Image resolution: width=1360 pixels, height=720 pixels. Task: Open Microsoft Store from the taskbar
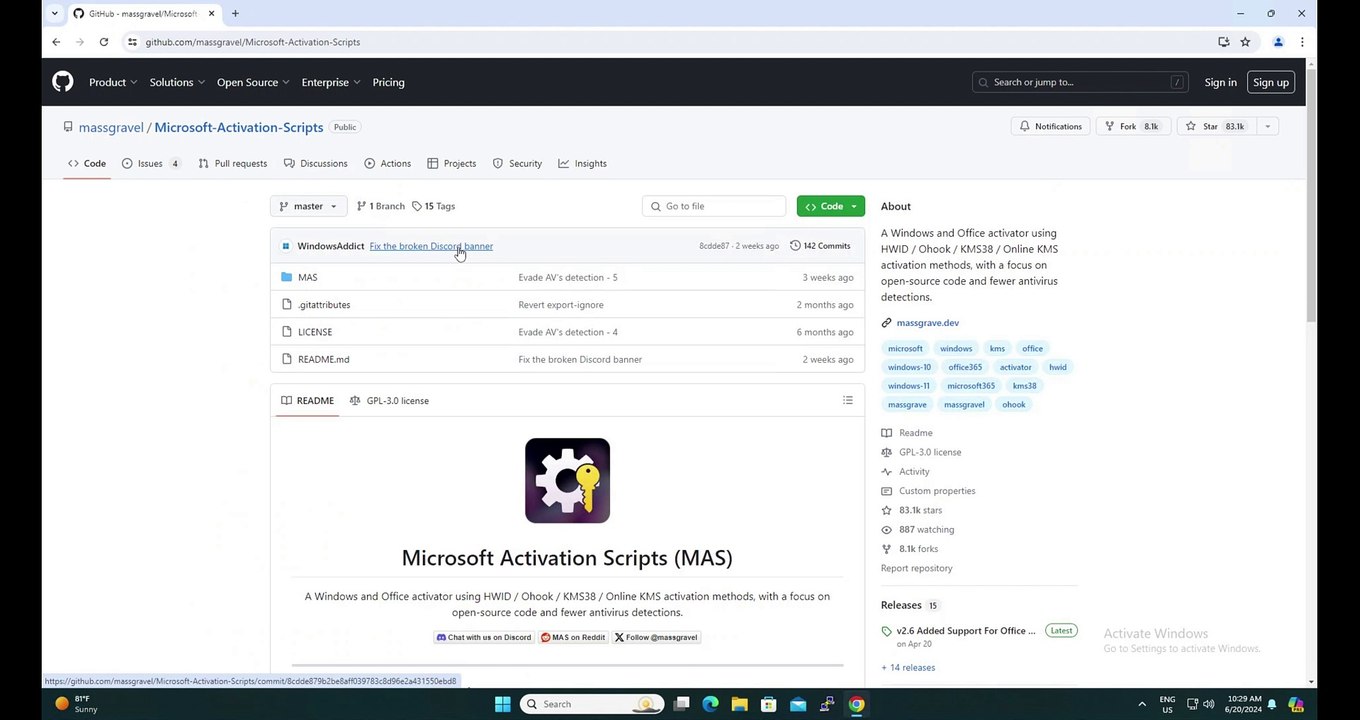(768, 704)
